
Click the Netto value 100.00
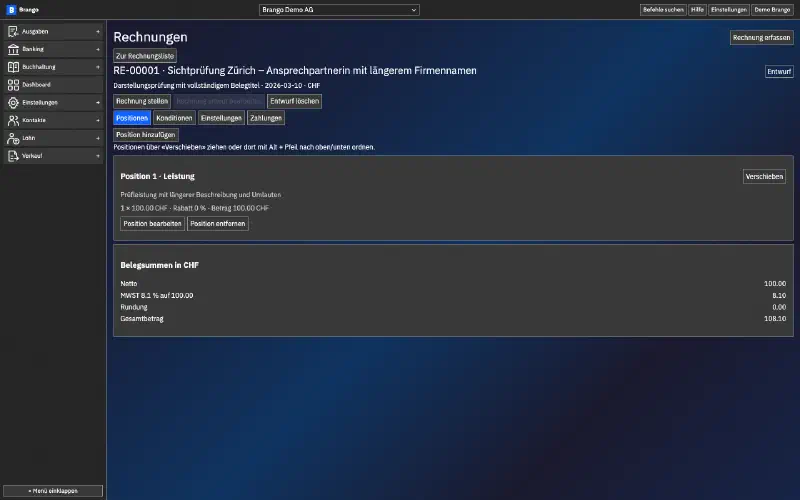pos(775,284)
